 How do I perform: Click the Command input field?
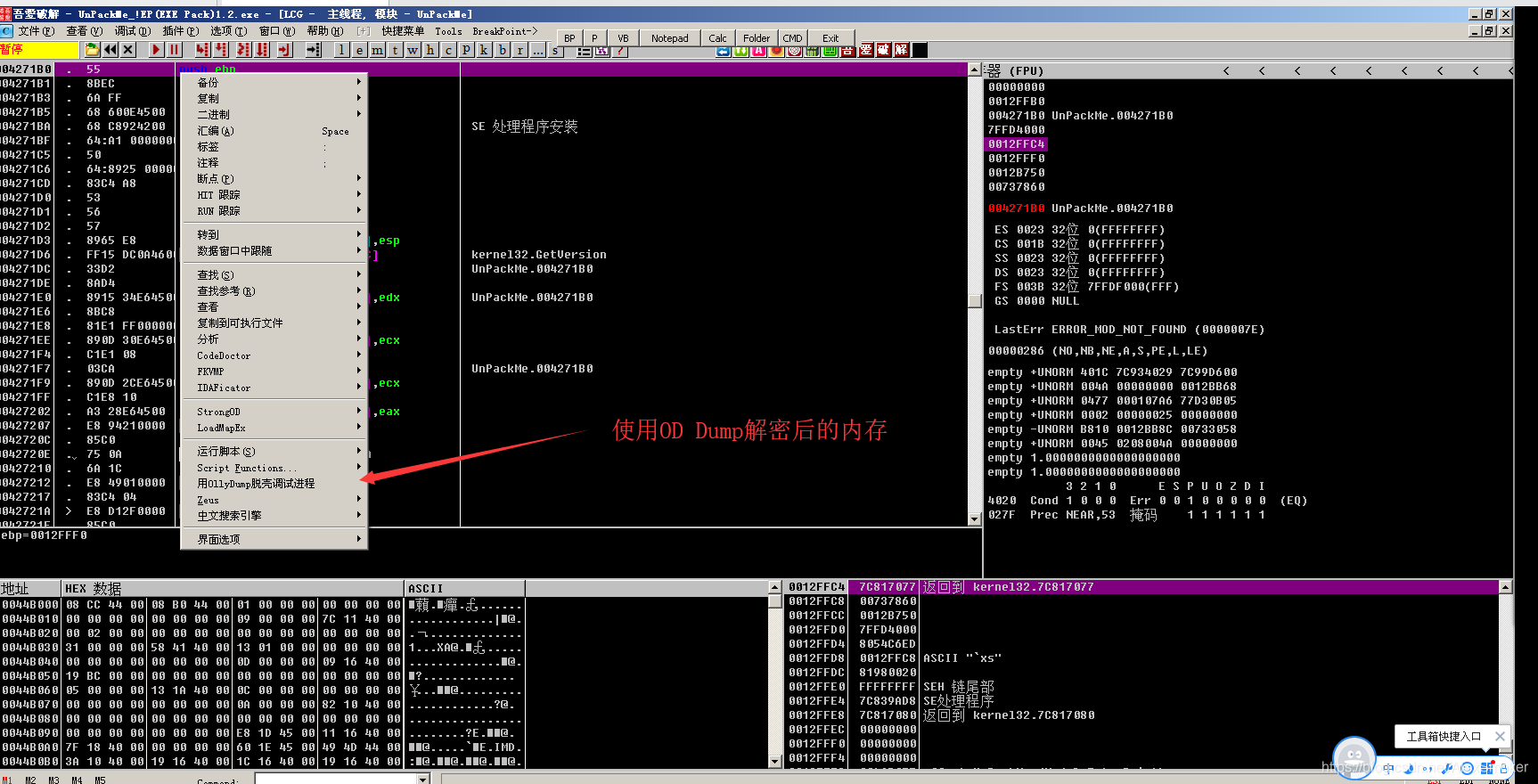tap(336, 780)
